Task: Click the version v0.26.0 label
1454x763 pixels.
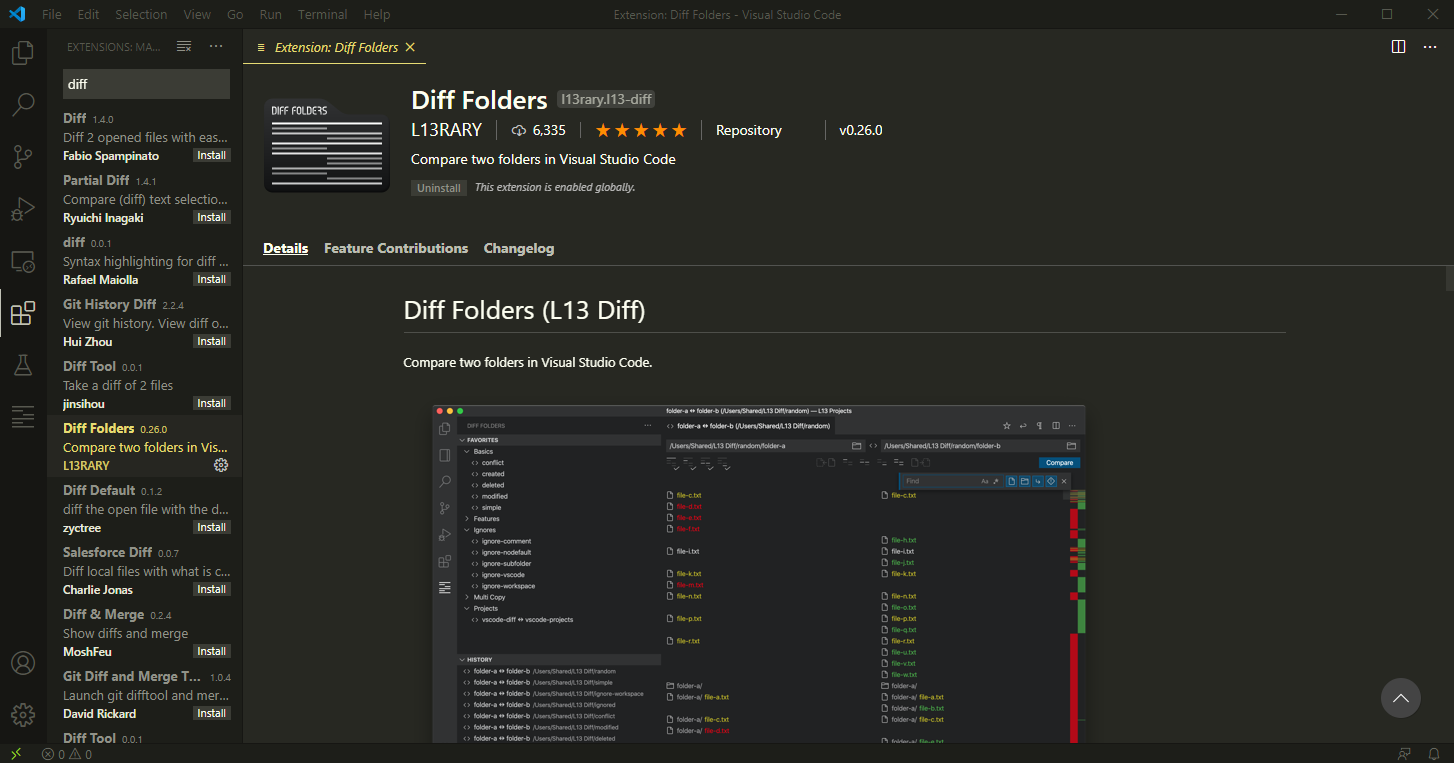Action: (x=860, y=130)
